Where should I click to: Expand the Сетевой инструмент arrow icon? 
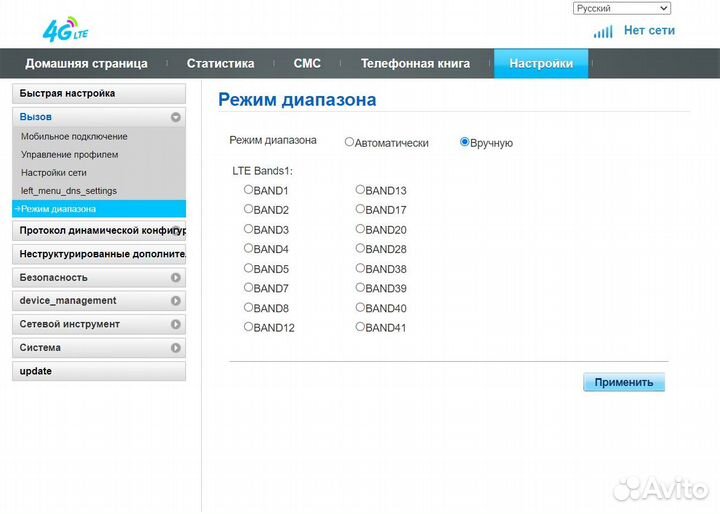176,325
